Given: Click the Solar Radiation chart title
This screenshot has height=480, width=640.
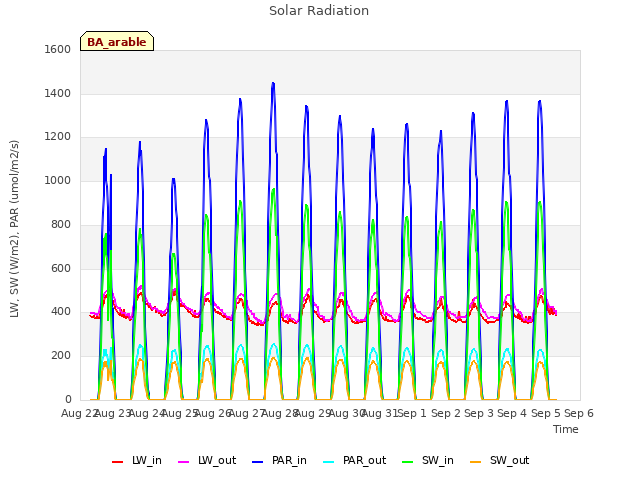Looking at the screenshot, I should point(319,11).
